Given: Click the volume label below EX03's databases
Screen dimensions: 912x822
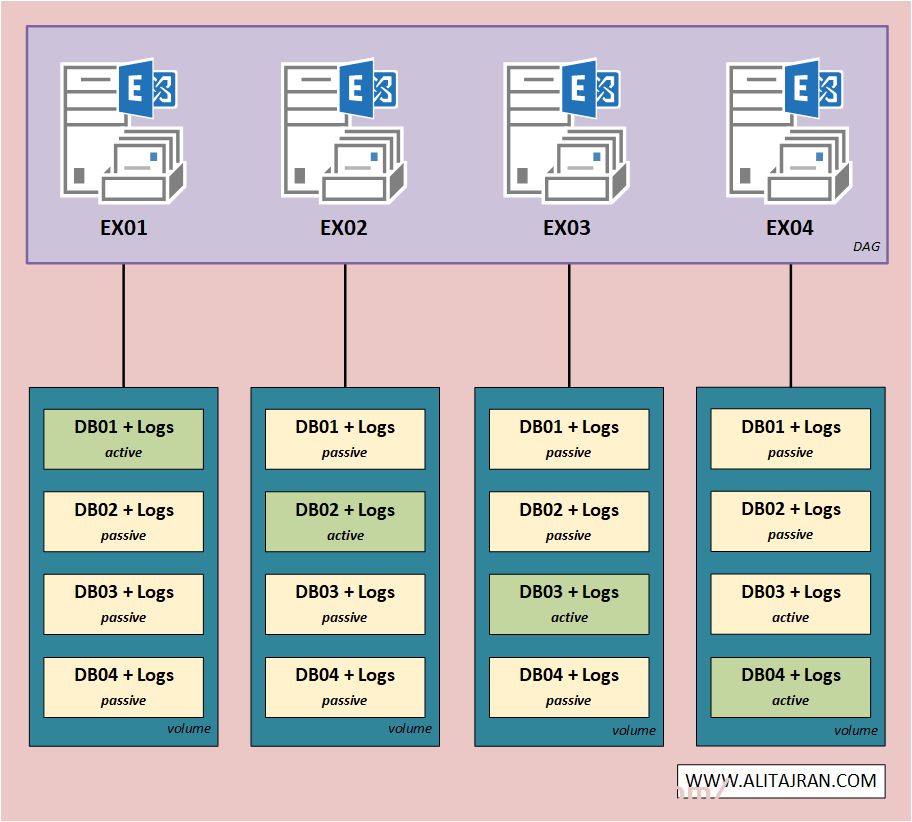Looking at the screenshot, I should point(634,731).
